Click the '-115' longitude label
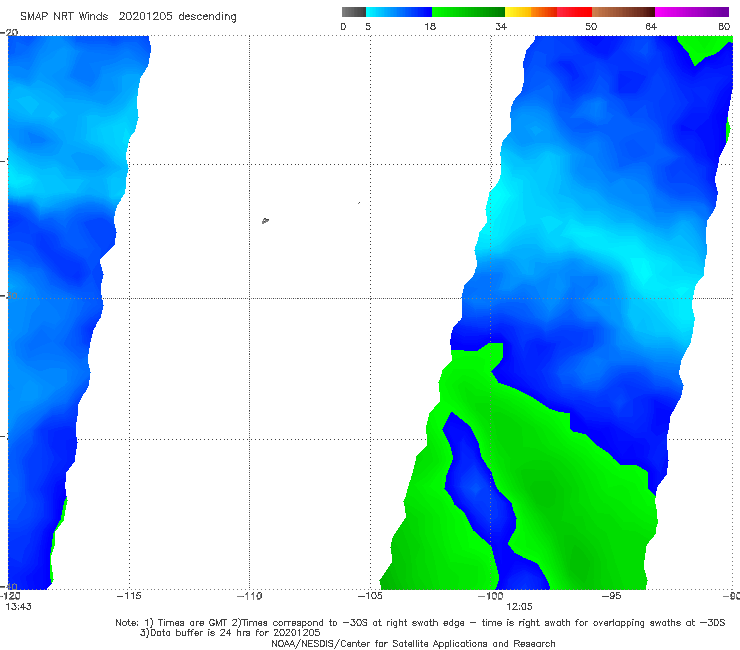The height and width of the screenshot is (650, 740). [x=129, y=596]
